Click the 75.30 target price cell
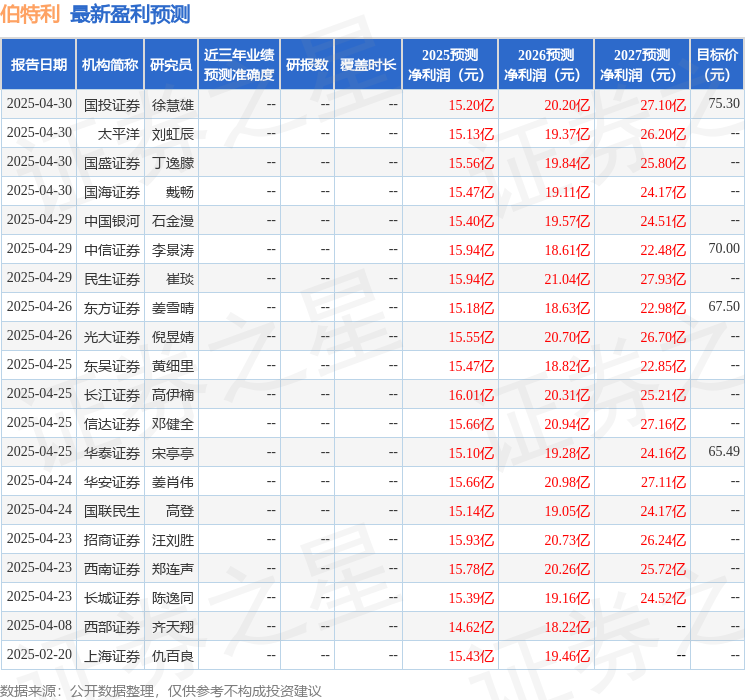Viewport: 745px width, 700px height. (x=723, y=104)
